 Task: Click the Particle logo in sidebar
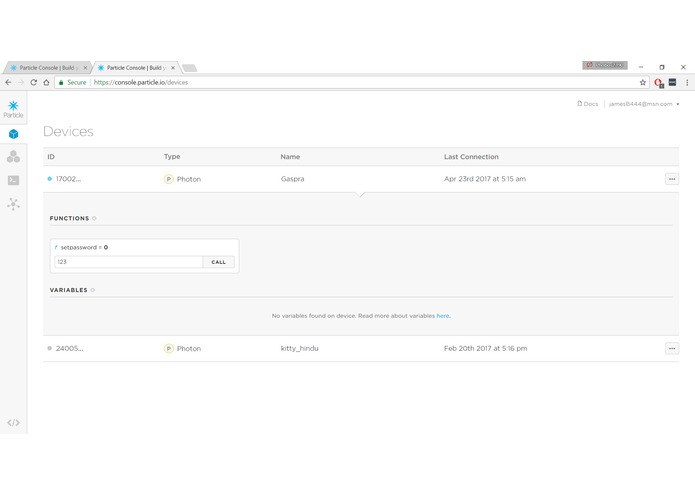(x=13, y=109)
